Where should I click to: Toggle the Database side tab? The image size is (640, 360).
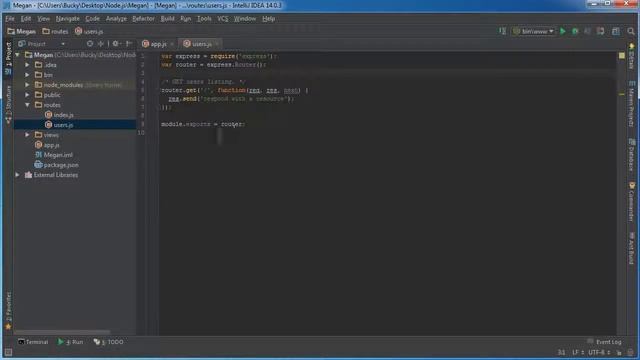click(x=631, y=155)
